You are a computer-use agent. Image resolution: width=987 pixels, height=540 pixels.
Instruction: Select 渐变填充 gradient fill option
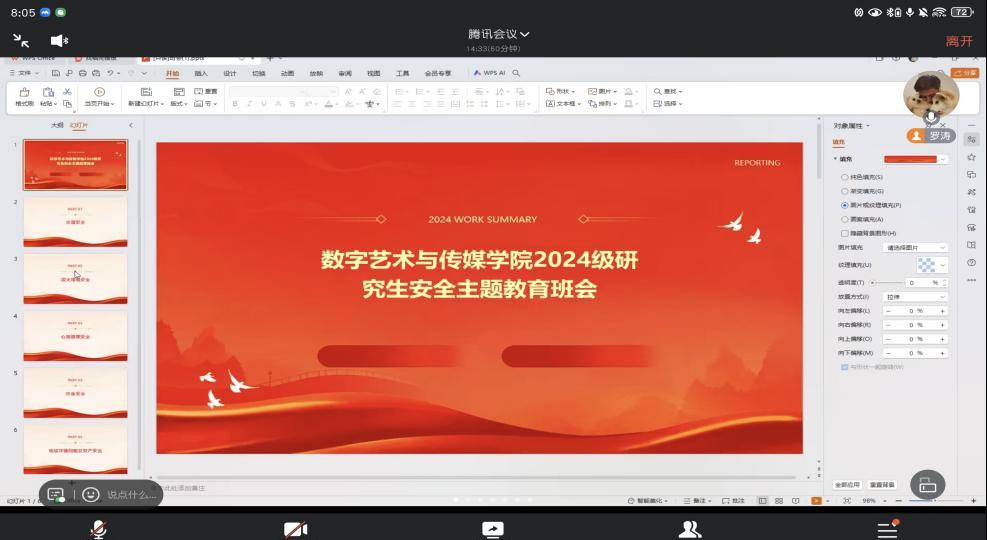tap(845, 191)
